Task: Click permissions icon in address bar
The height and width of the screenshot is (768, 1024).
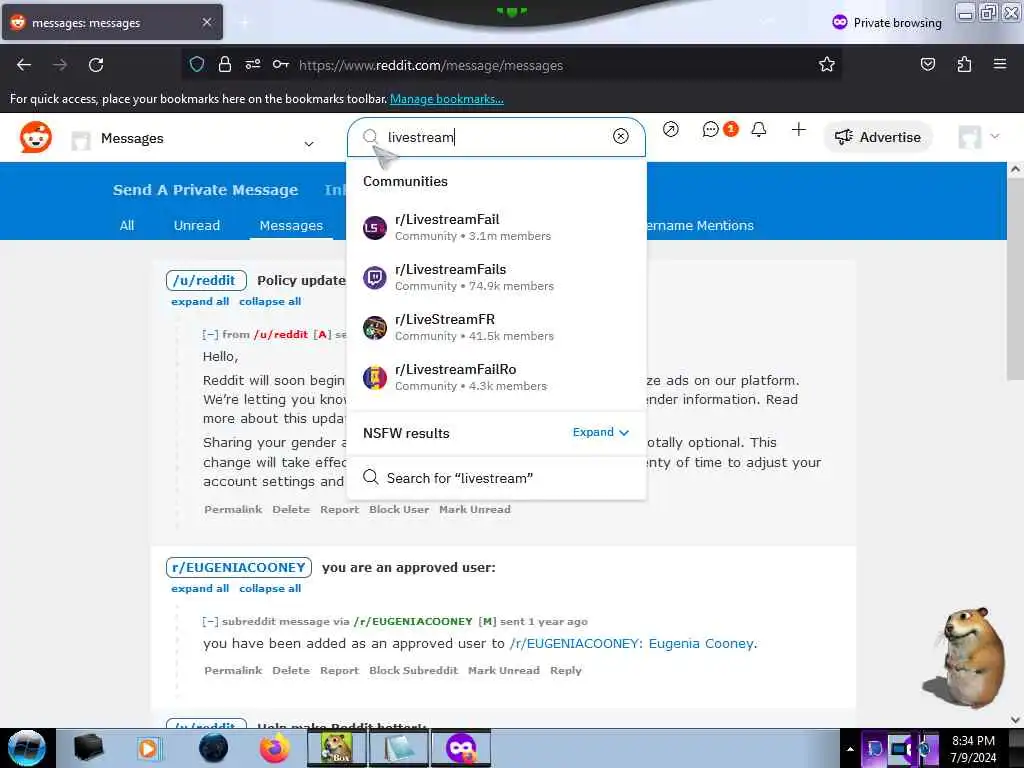Action: click(253, 64)
